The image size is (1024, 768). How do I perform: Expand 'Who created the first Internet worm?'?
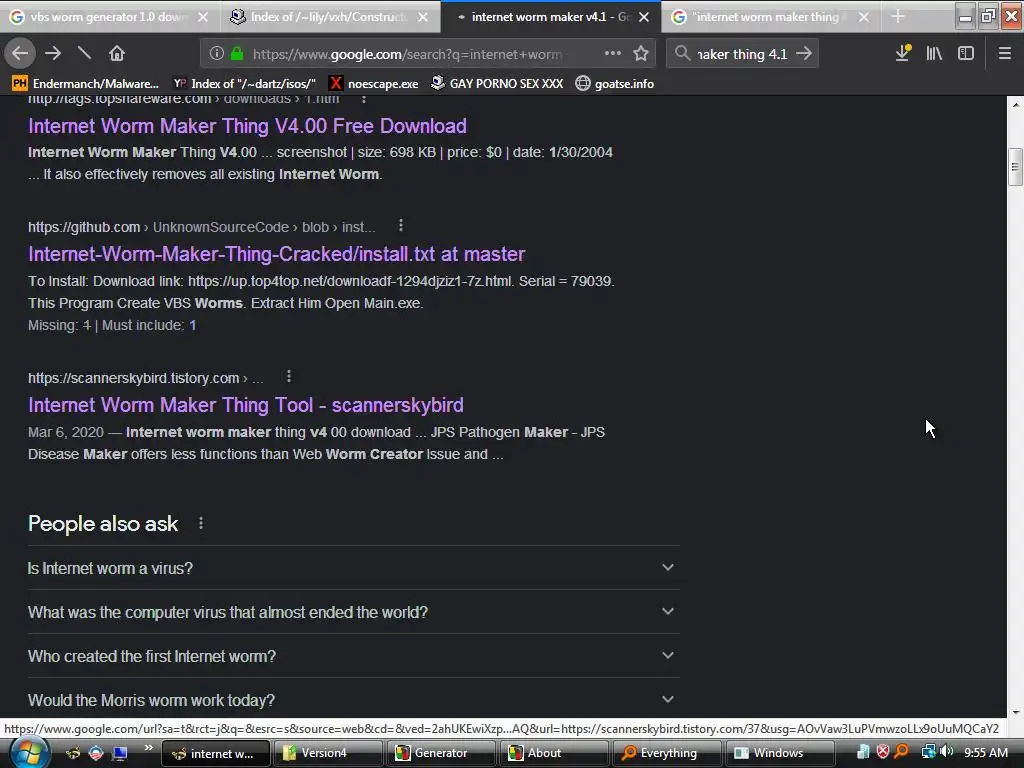pos(353,656)
